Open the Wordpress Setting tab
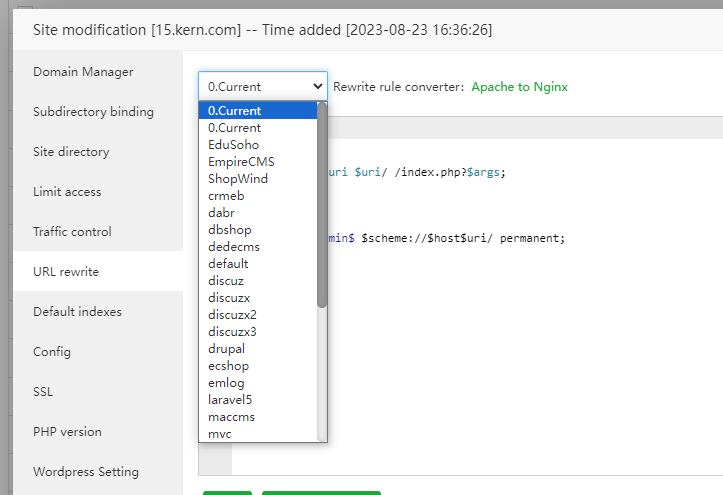Screen dimensions: 723x495 86,472
